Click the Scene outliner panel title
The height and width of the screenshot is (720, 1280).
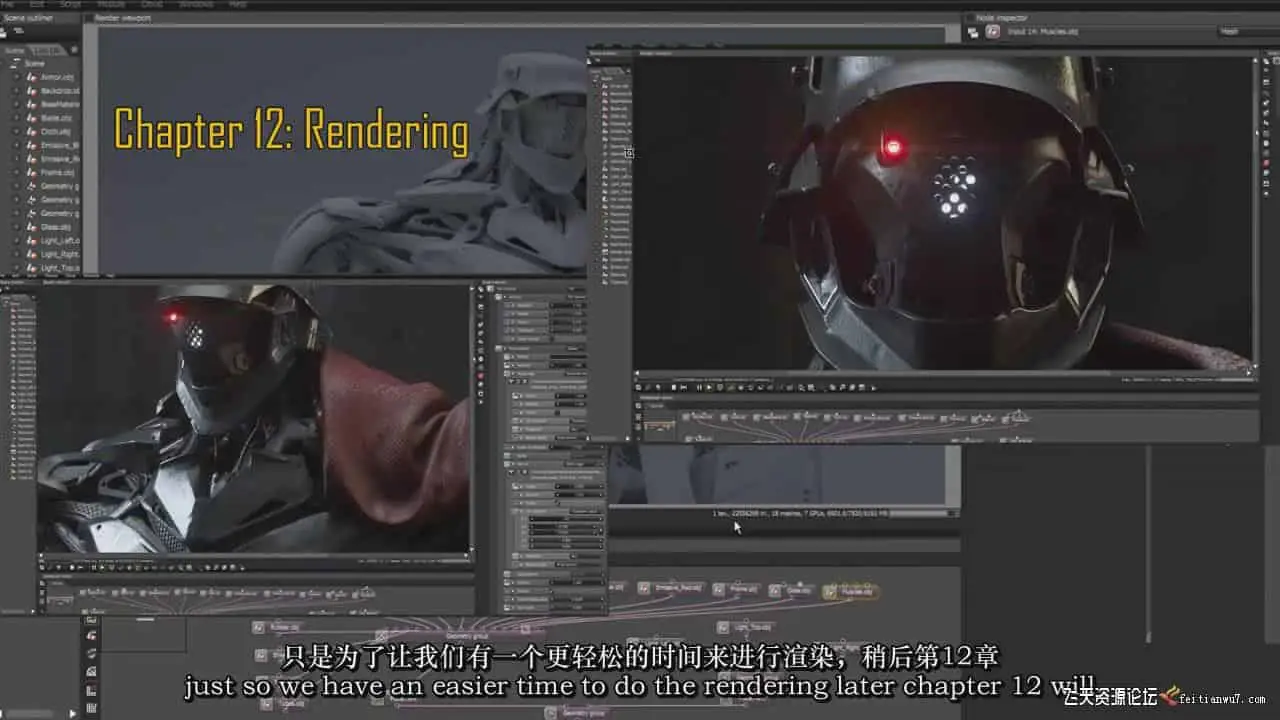point(28,18)
